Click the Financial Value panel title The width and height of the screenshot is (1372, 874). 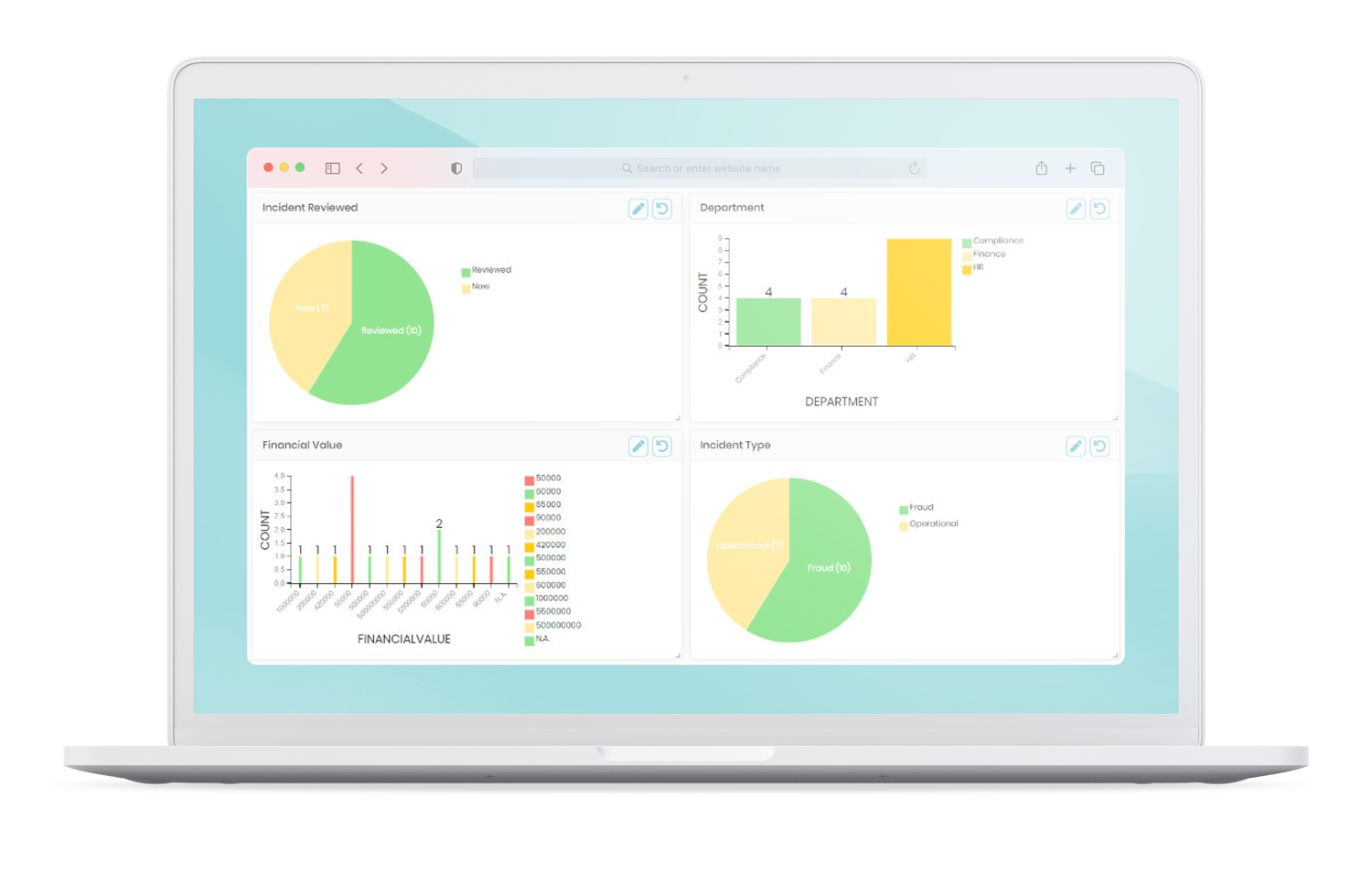(302, 445)
